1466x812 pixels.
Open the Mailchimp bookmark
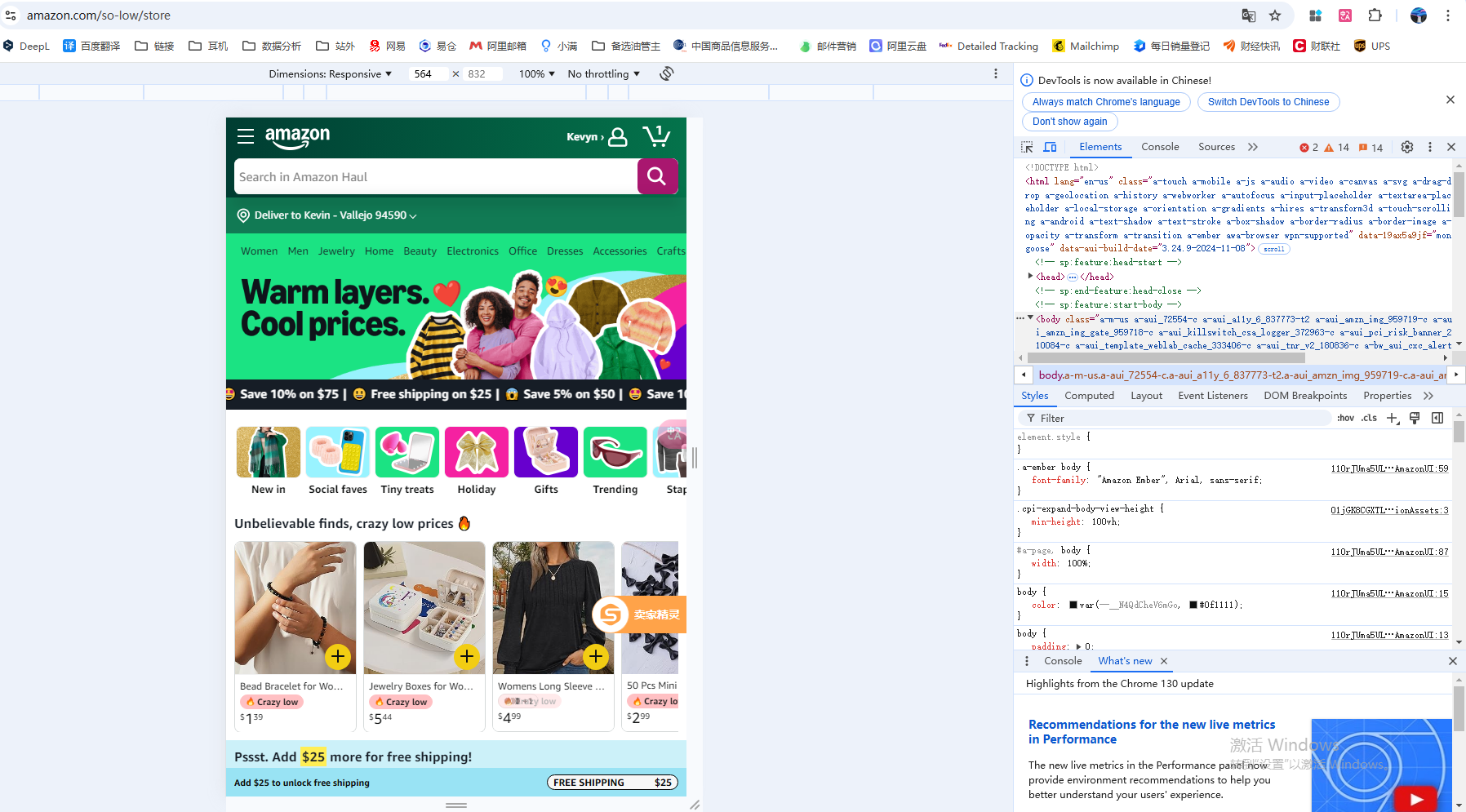coord(1086,47)
